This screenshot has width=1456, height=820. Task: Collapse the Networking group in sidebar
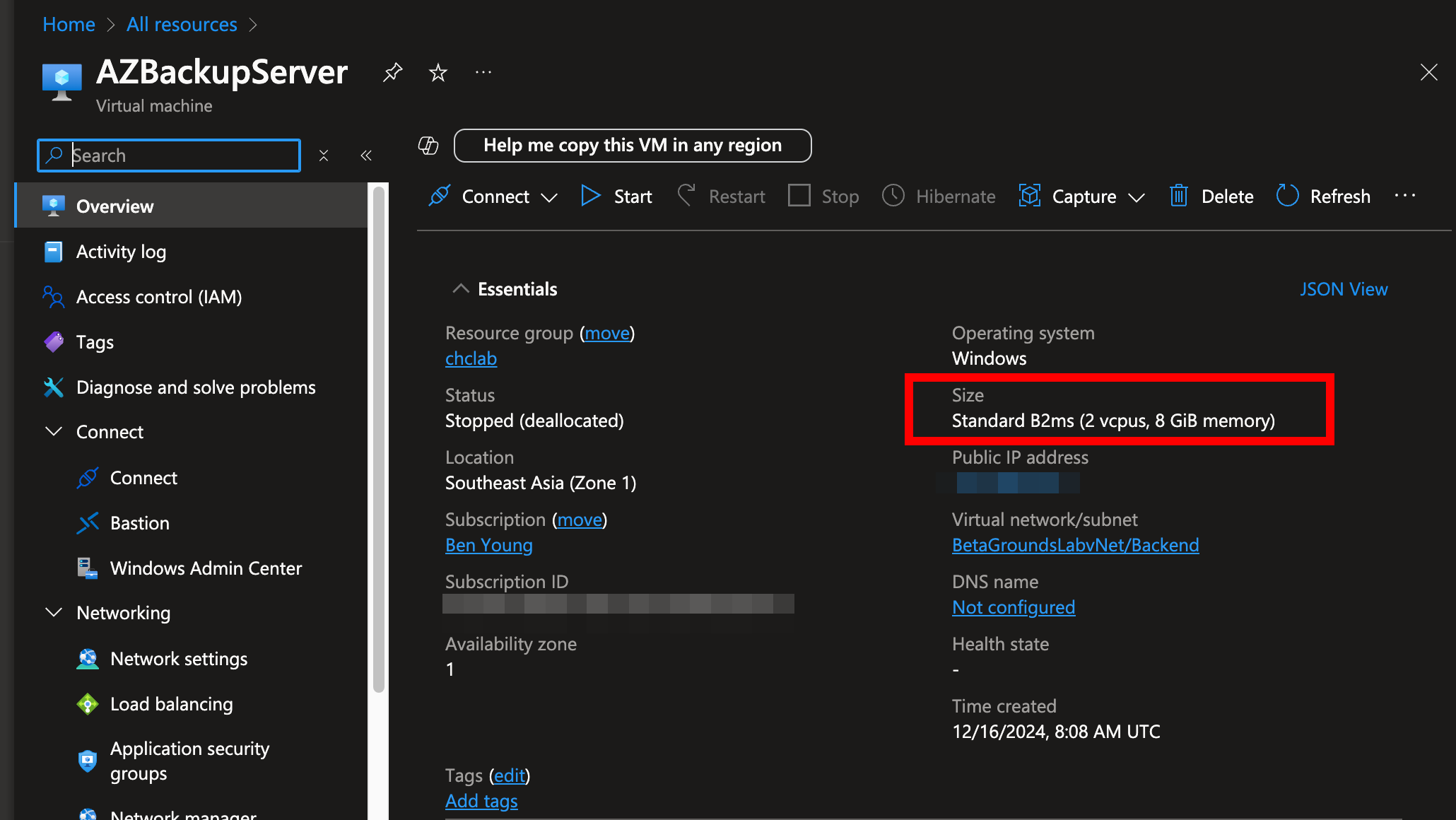point(54,612)
